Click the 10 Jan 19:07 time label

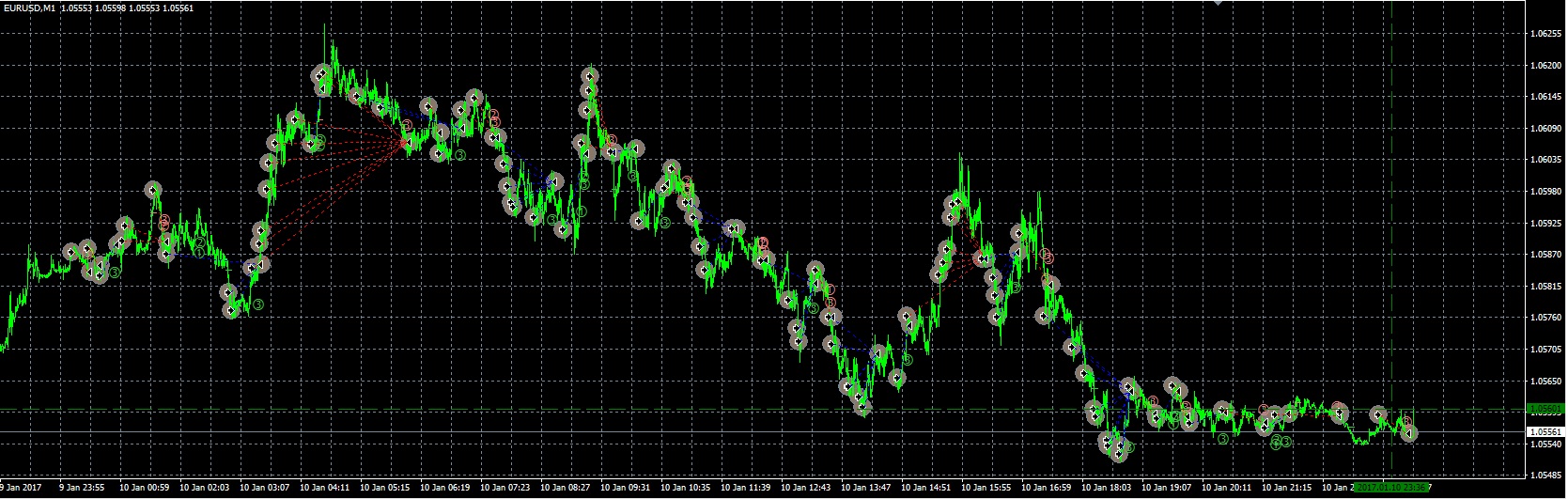coord(1167,489)
